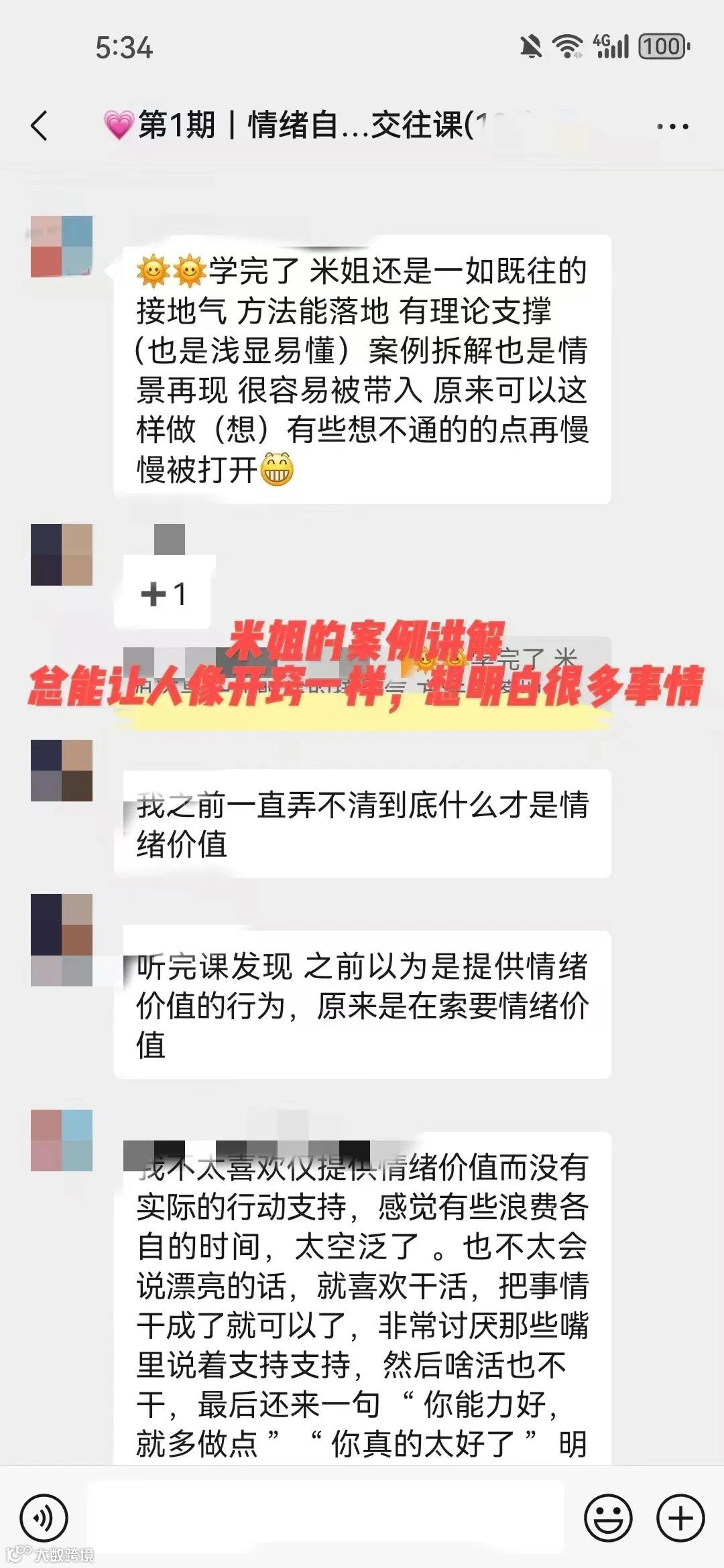
Task: Tap avatar next to 我之前一直弄不清 message
Action: tap(62, 771)
